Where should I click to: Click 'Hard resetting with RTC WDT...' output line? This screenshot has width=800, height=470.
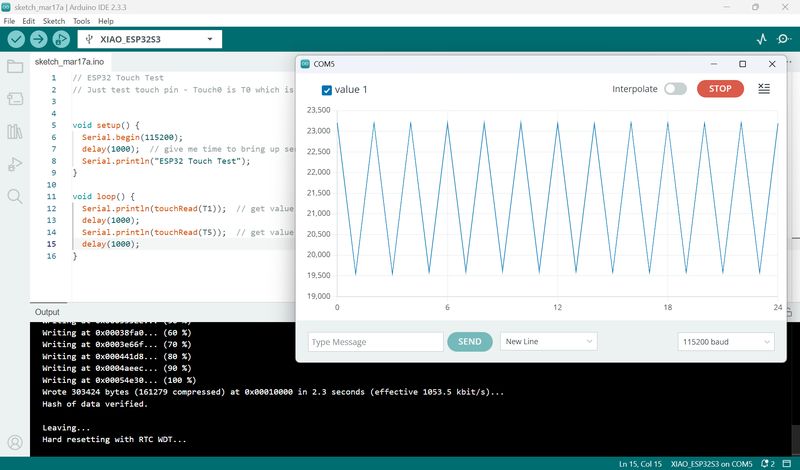pos(114,439)
